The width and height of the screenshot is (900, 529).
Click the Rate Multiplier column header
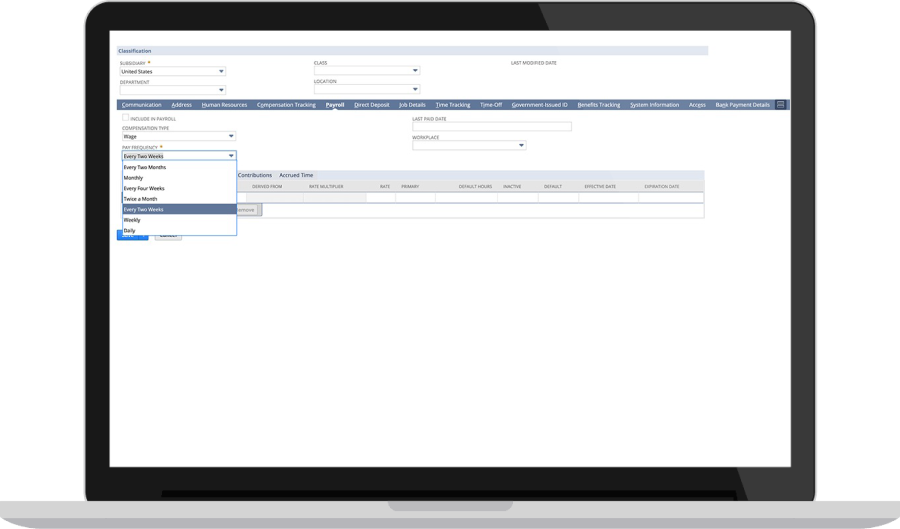326,186
